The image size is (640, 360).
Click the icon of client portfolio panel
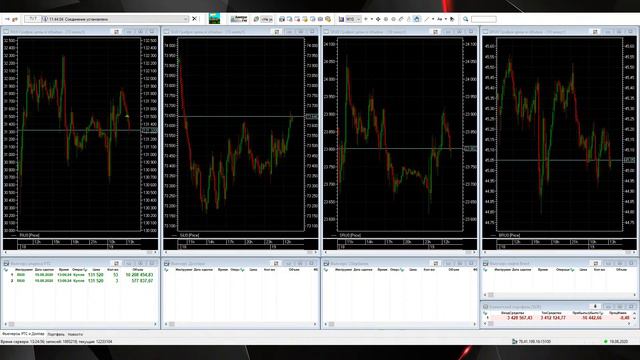(486, 307)
